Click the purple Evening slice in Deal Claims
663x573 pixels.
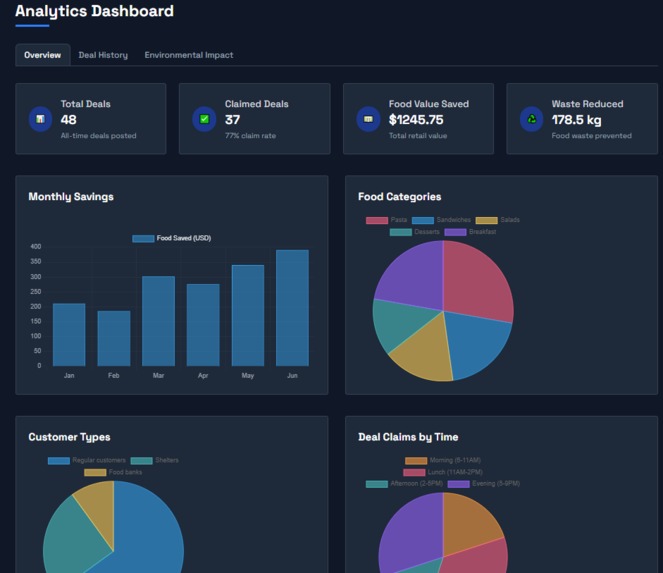point(410,535)
